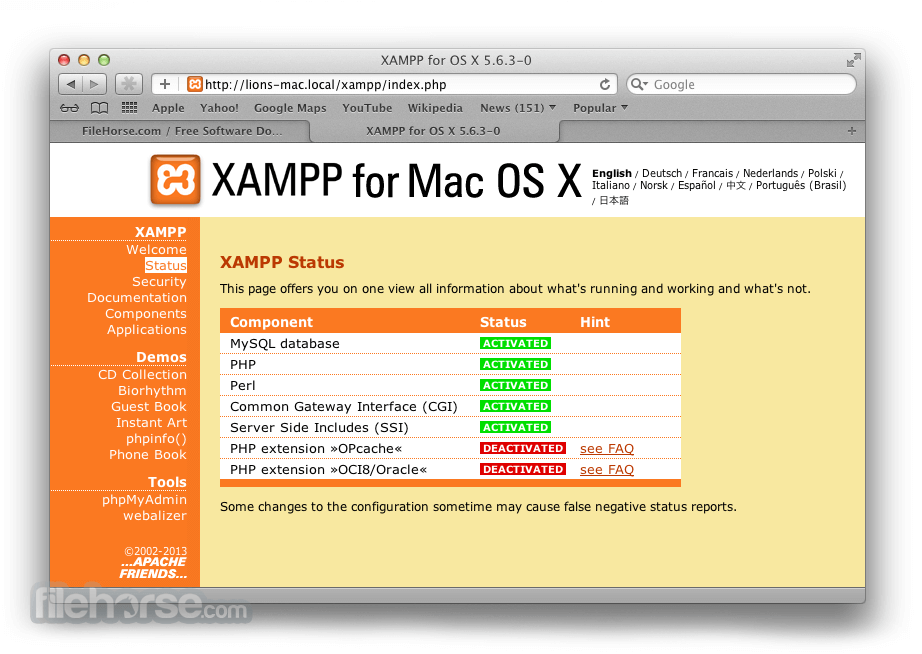Open the Yahoo! bookmark
This screenshot has width=922, height=654.
219,108
